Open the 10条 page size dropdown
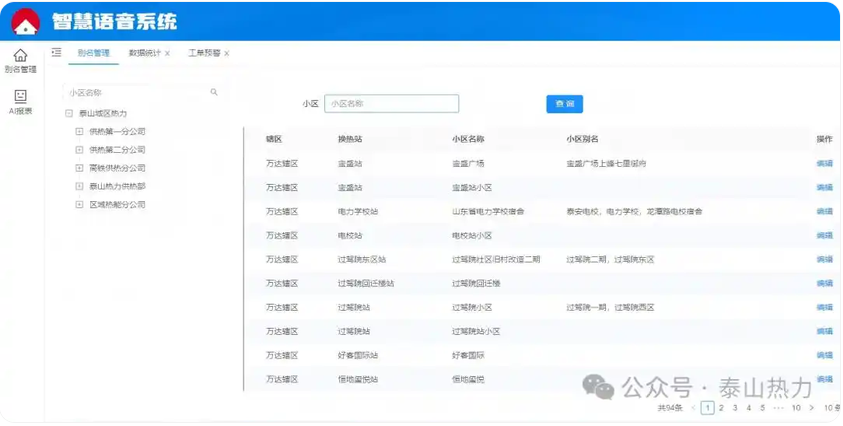This screenshot has width=843, height=426. coord(832,408)
